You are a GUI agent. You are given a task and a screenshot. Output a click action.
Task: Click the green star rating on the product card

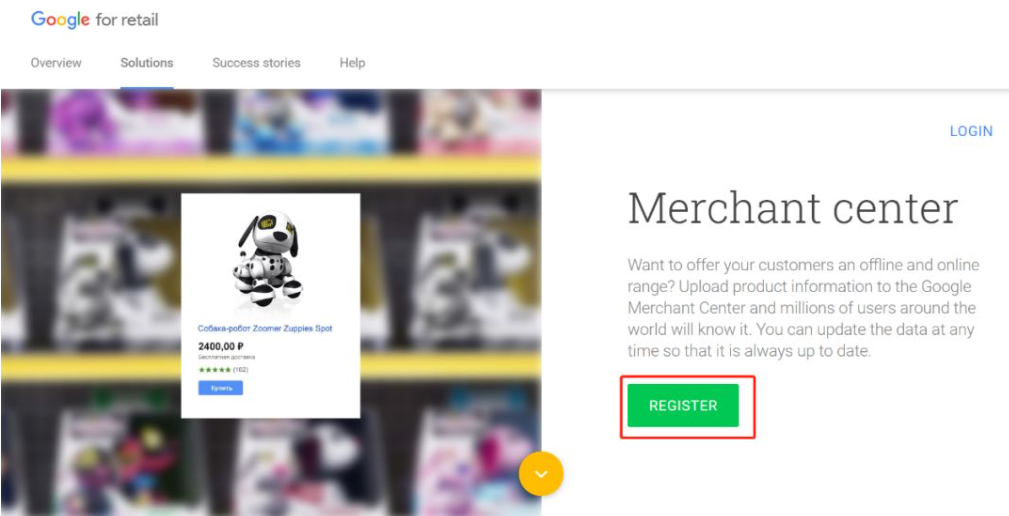click(x=214, y=370)
